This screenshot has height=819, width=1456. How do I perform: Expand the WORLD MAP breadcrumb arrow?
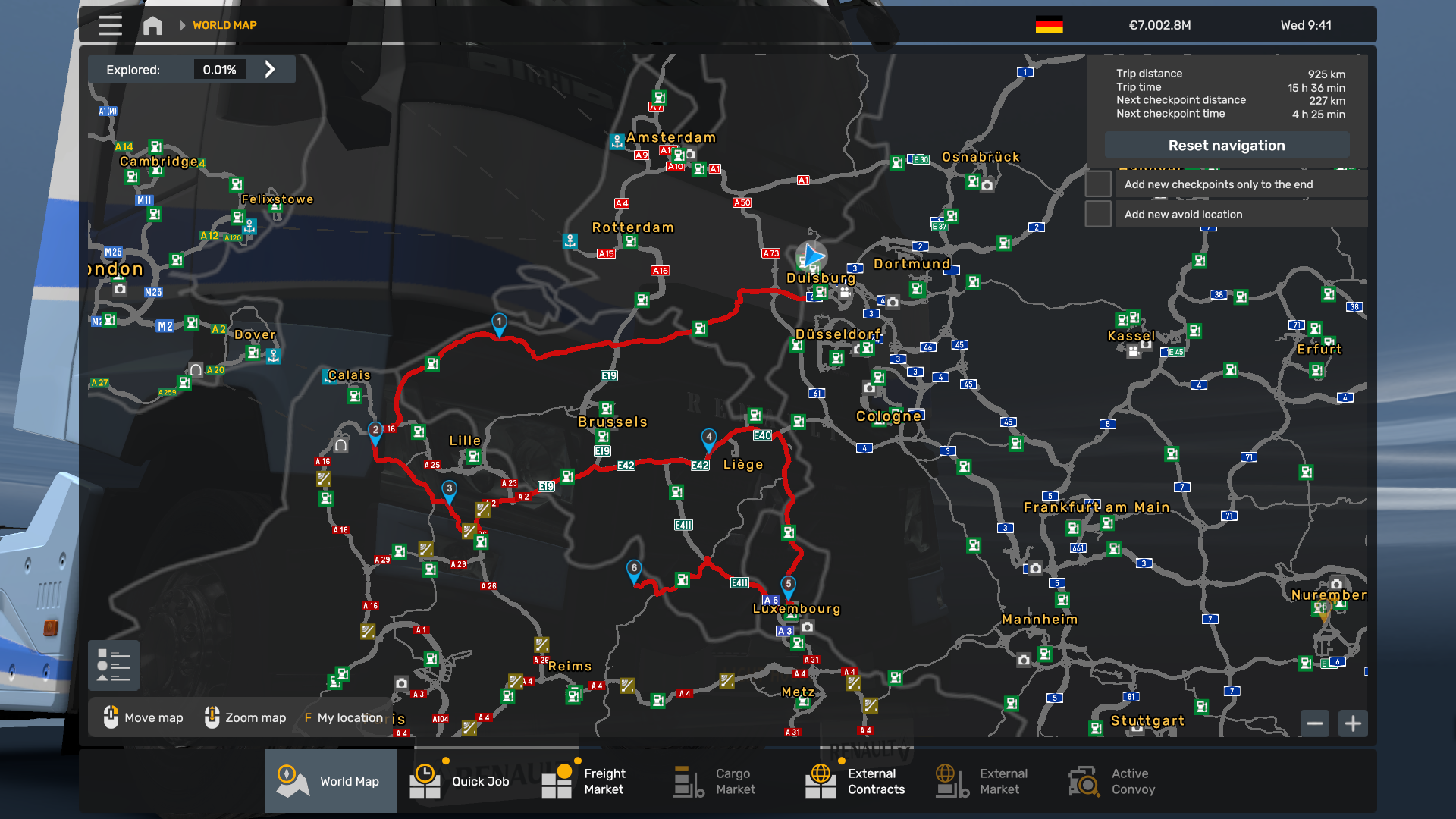click(182, 25)
